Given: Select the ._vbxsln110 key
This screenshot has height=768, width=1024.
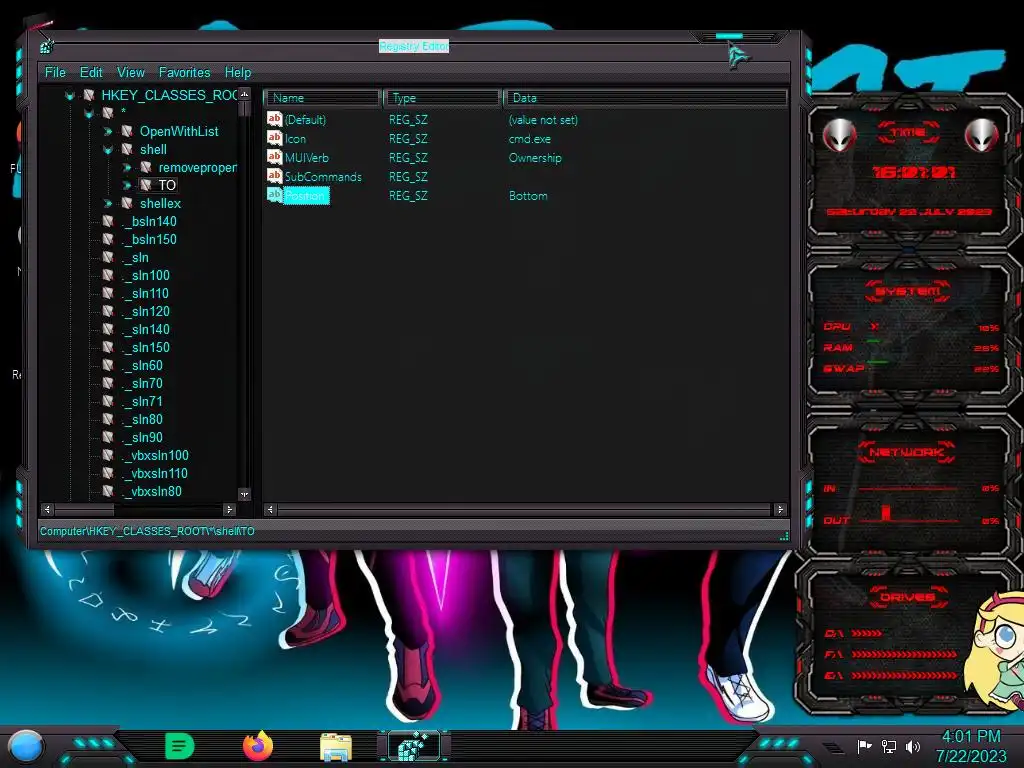Looking at the screenshot, I should tap(155, 473).
